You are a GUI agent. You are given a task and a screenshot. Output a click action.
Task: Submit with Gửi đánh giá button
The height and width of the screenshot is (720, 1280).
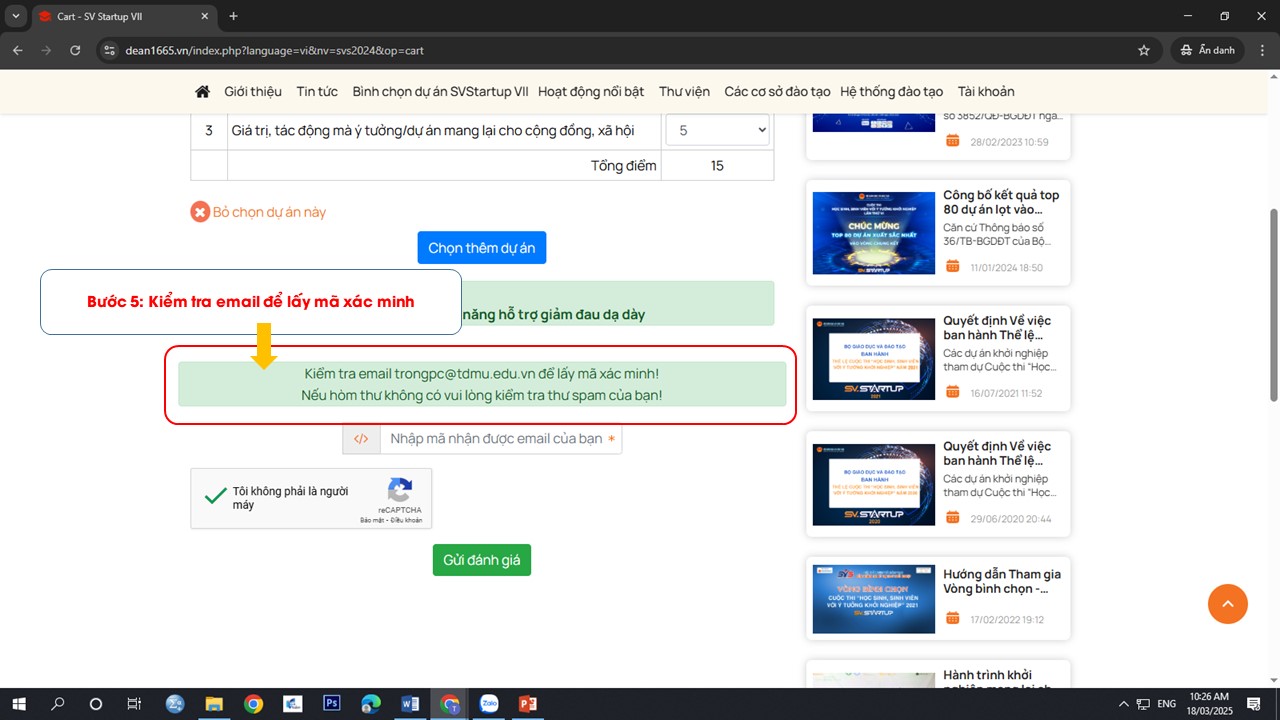tap(482, 560)
